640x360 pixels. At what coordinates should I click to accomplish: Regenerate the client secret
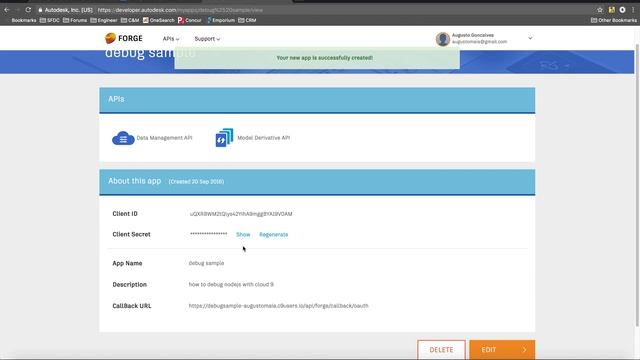[273, 234]
